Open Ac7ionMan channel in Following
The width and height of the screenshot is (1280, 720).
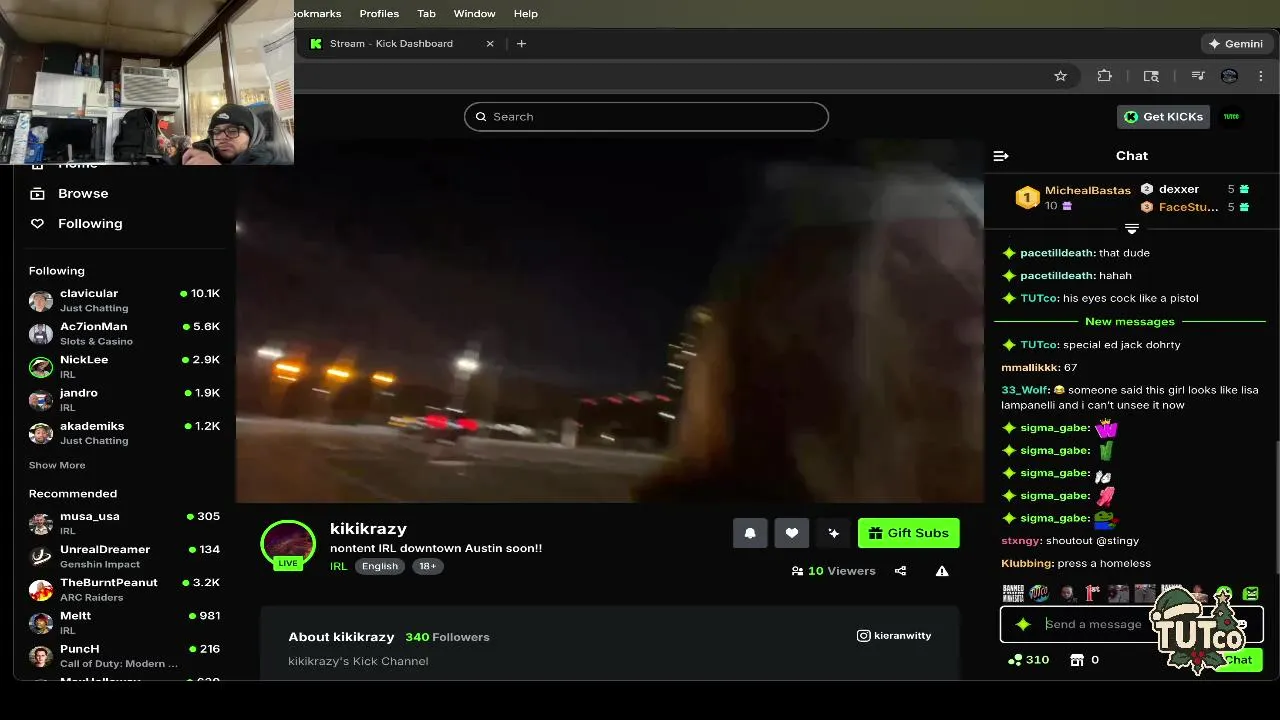point(124,333)
